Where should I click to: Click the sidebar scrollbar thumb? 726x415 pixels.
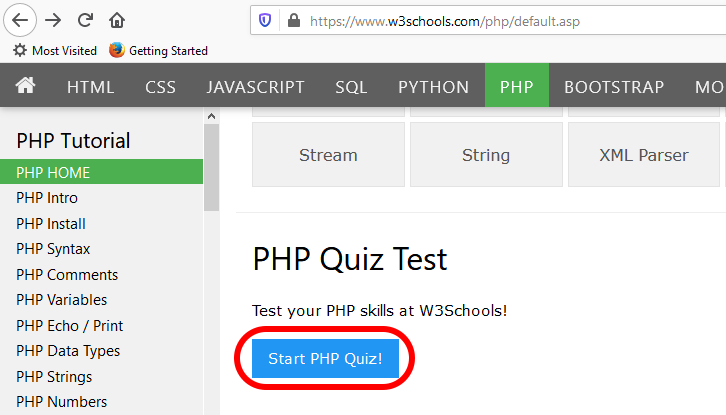(x=211, y=168)
